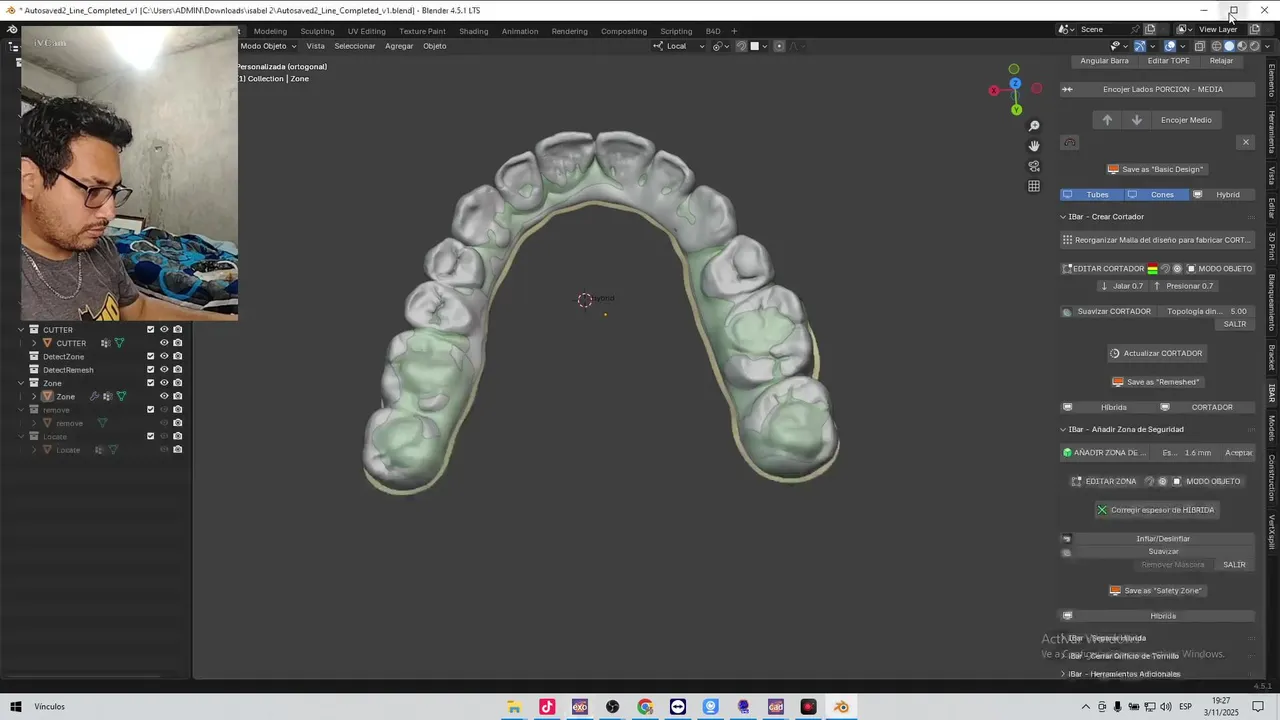Switch orthographic perspective with grid gizmo icon
This screenshot has height=720, width=1280.
click(1034, 186)
